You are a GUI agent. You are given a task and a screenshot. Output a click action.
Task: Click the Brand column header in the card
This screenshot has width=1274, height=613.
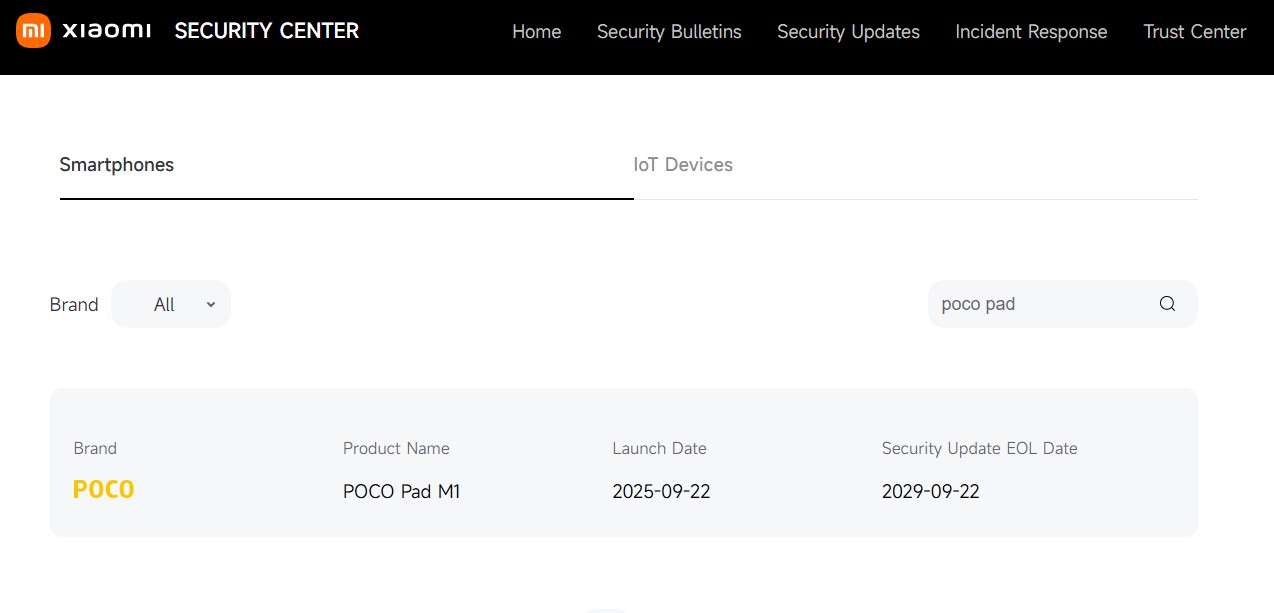(95, 448)
